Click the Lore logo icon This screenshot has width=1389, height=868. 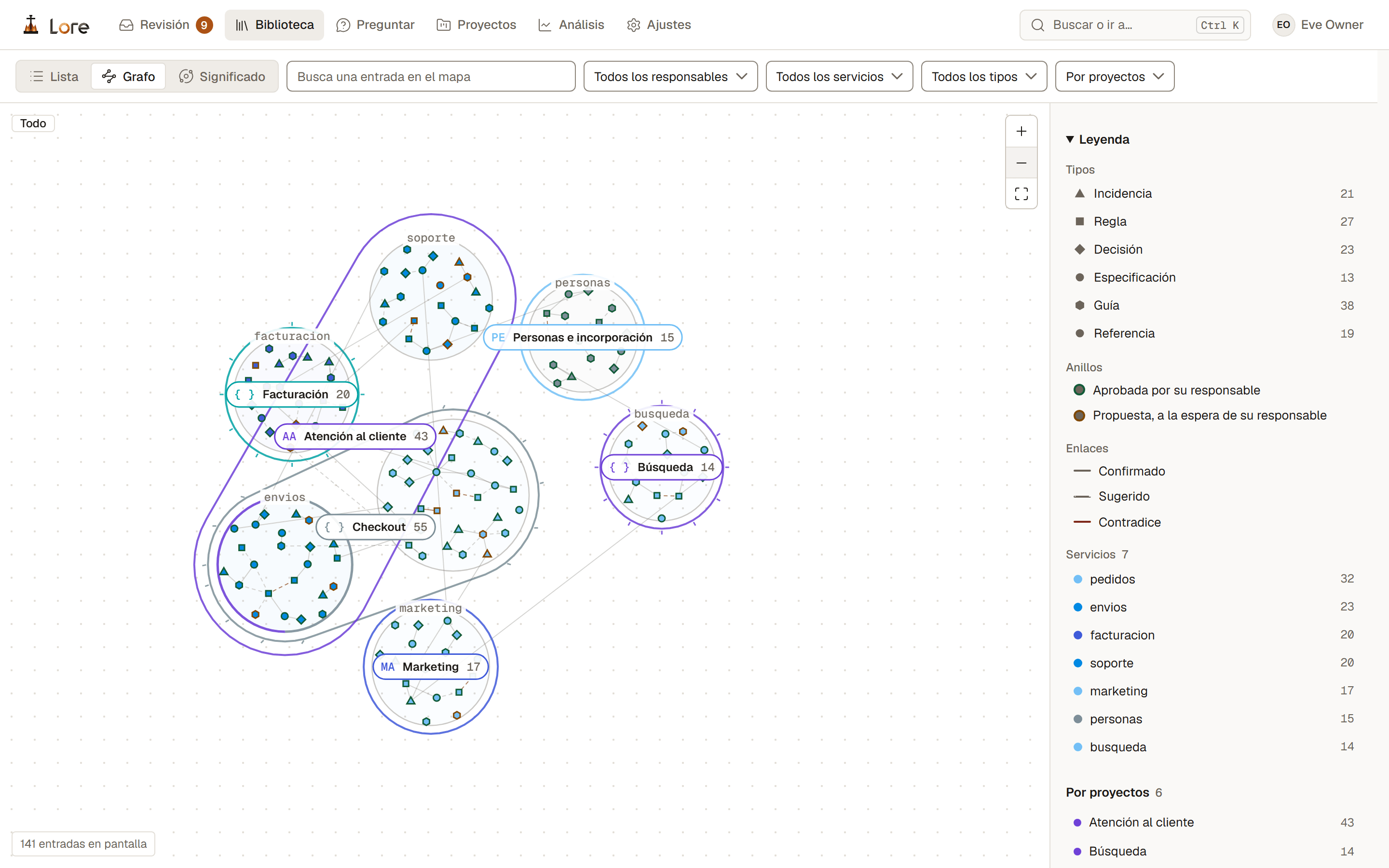31,25
